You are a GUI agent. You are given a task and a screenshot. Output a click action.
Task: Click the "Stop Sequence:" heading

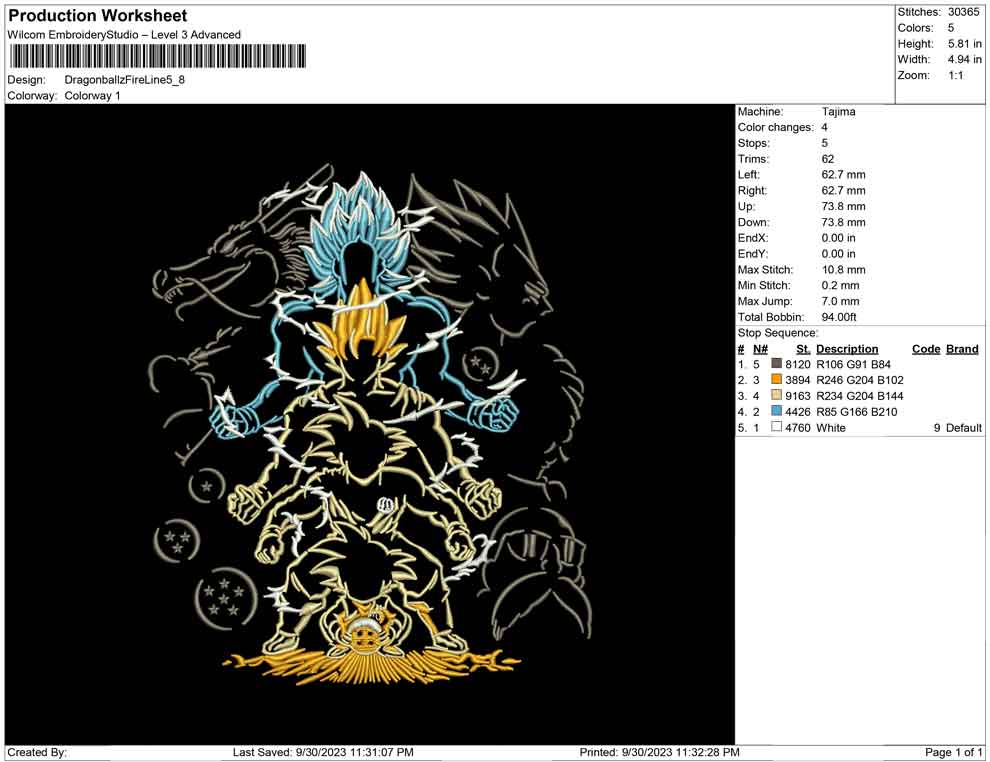point(778,333)
